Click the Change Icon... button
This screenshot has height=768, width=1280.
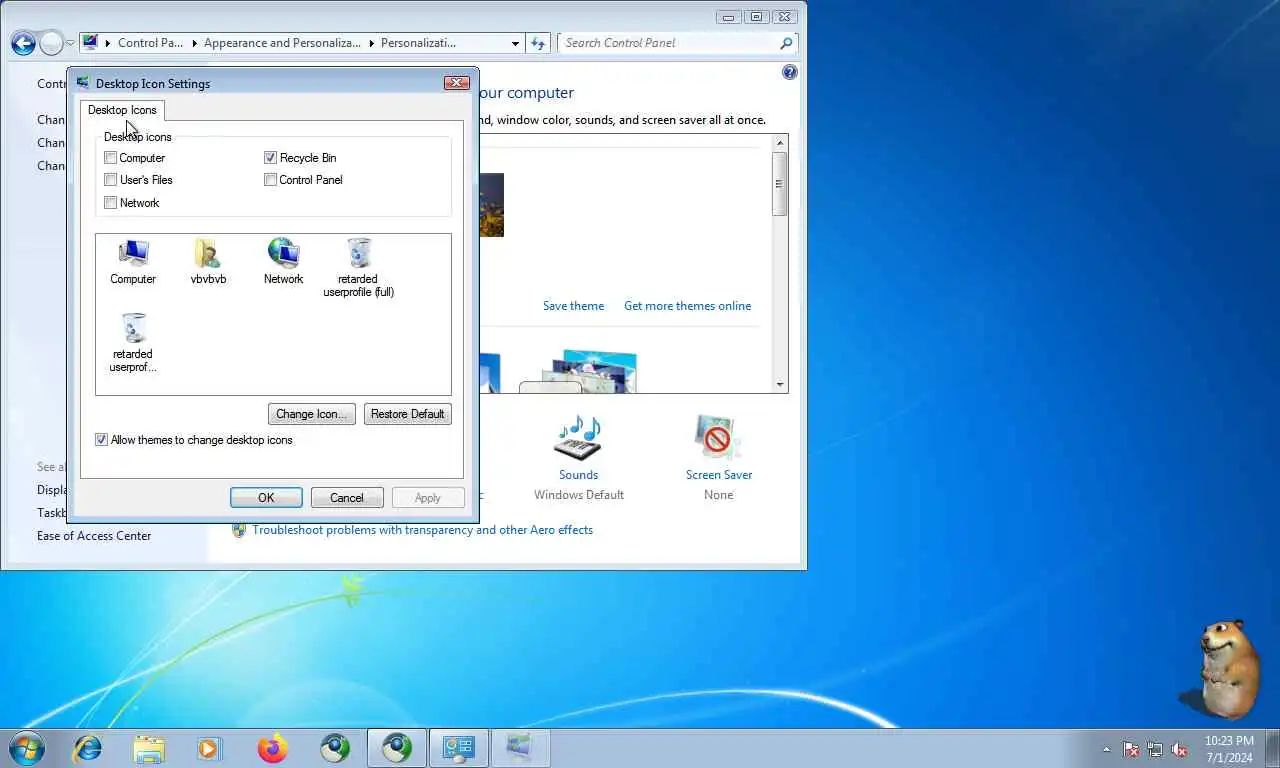coord(312,414)
